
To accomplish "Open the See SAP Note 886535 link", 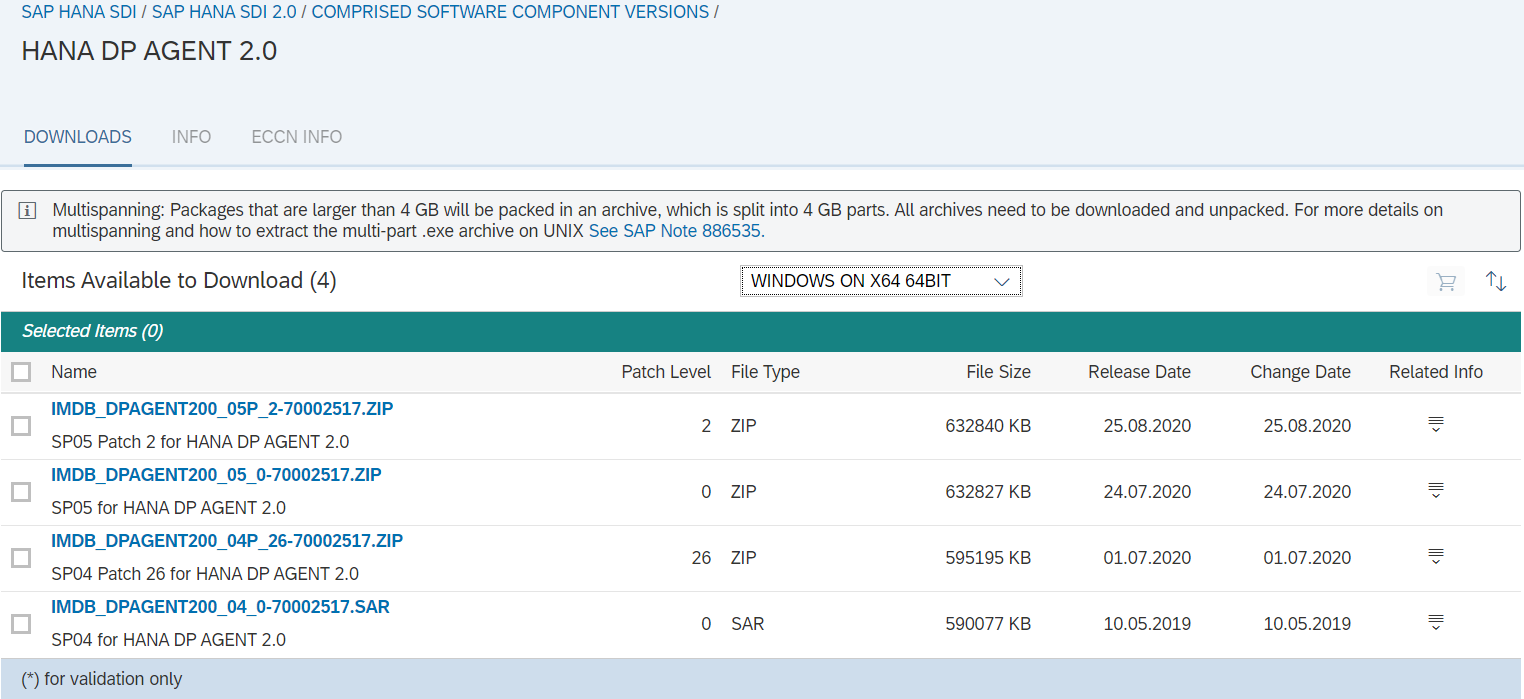I will tap(675, 231).
